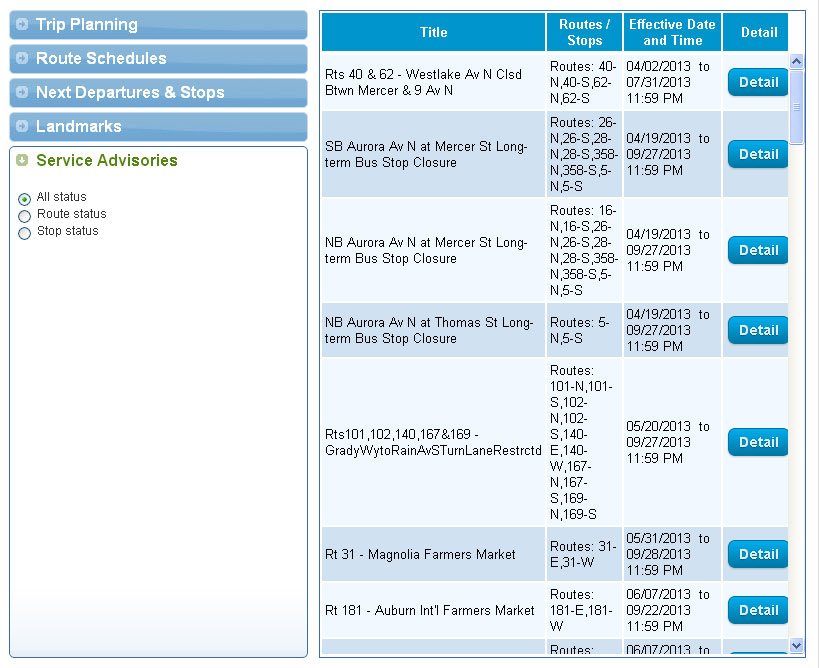Click the green Service Advisories collapse icon
Image resolution: width=819 pixels, height=668 pixels.
(22, 160)
